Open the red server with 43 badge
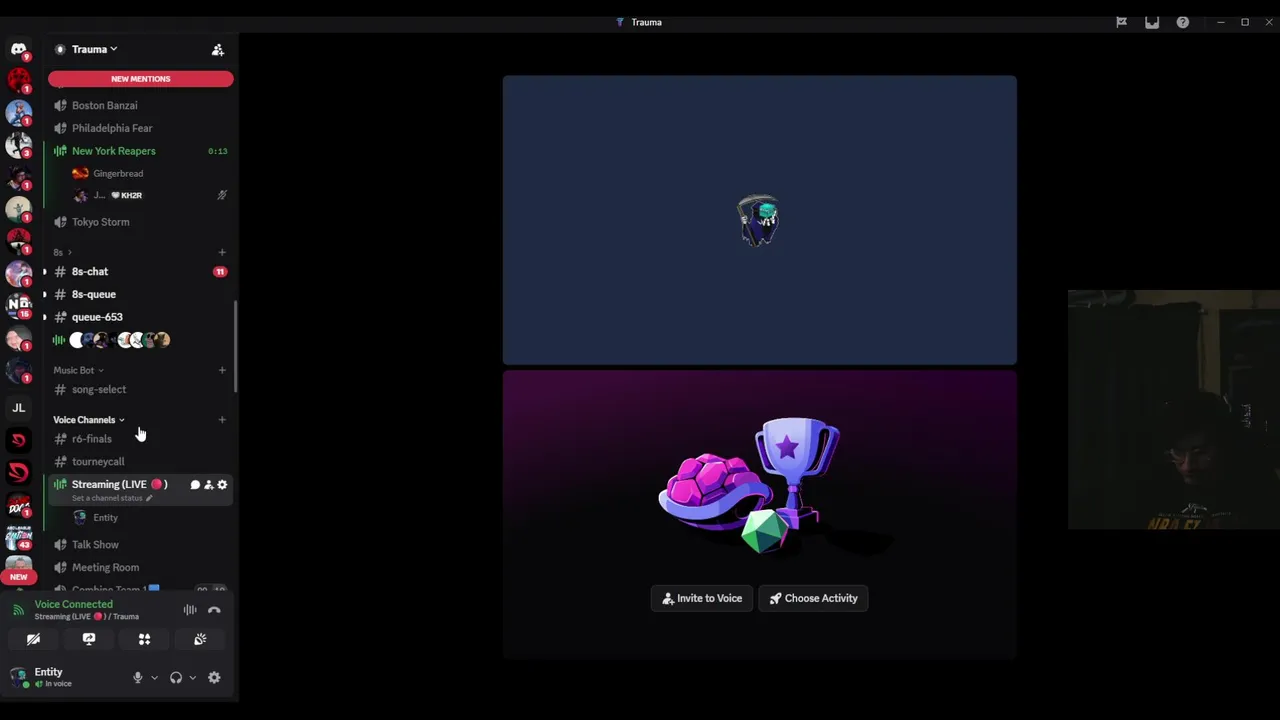1280x720 pixels. 18,539
